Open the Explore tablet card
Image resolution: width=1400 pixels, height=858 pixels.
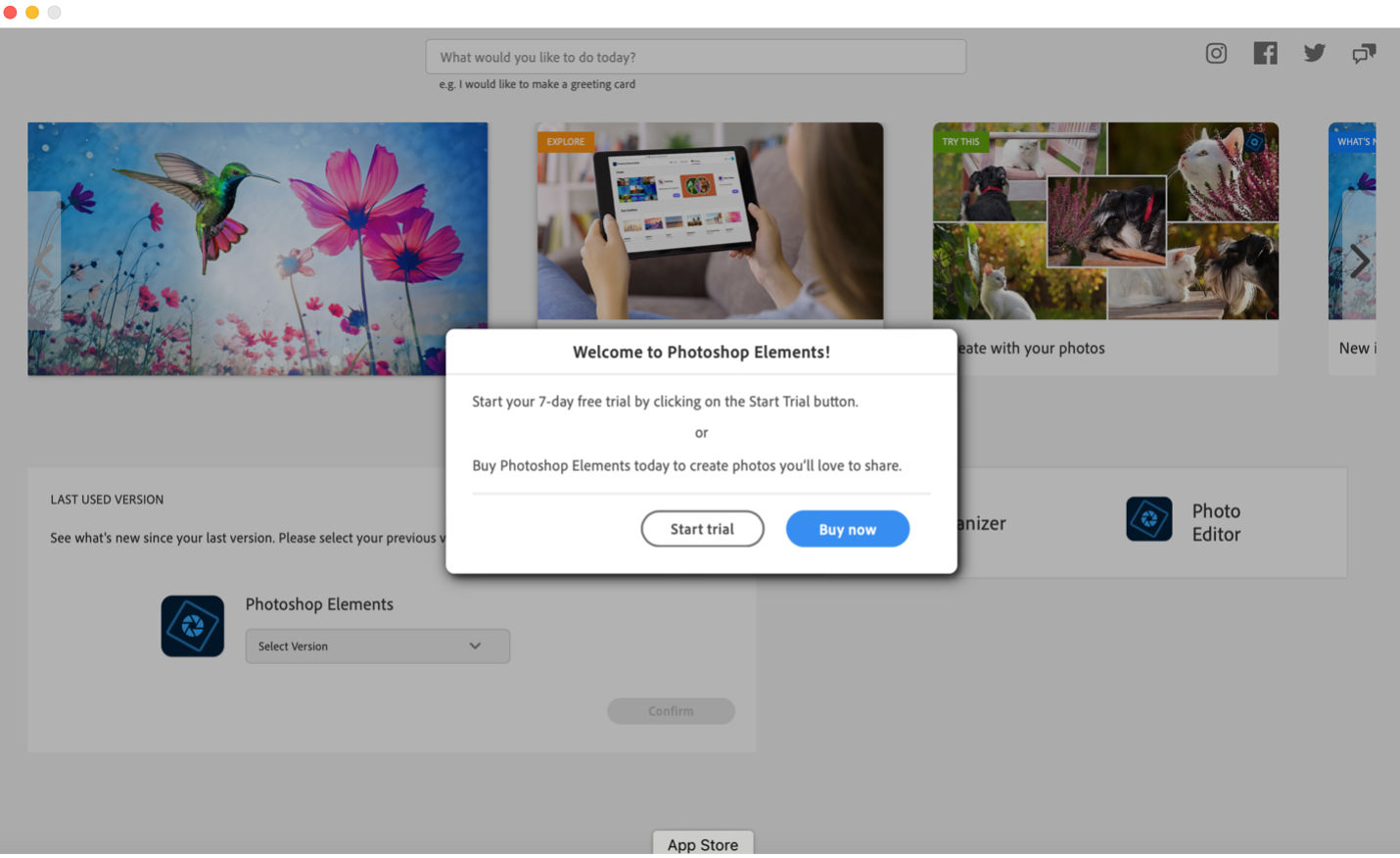(x=710, y=221)
